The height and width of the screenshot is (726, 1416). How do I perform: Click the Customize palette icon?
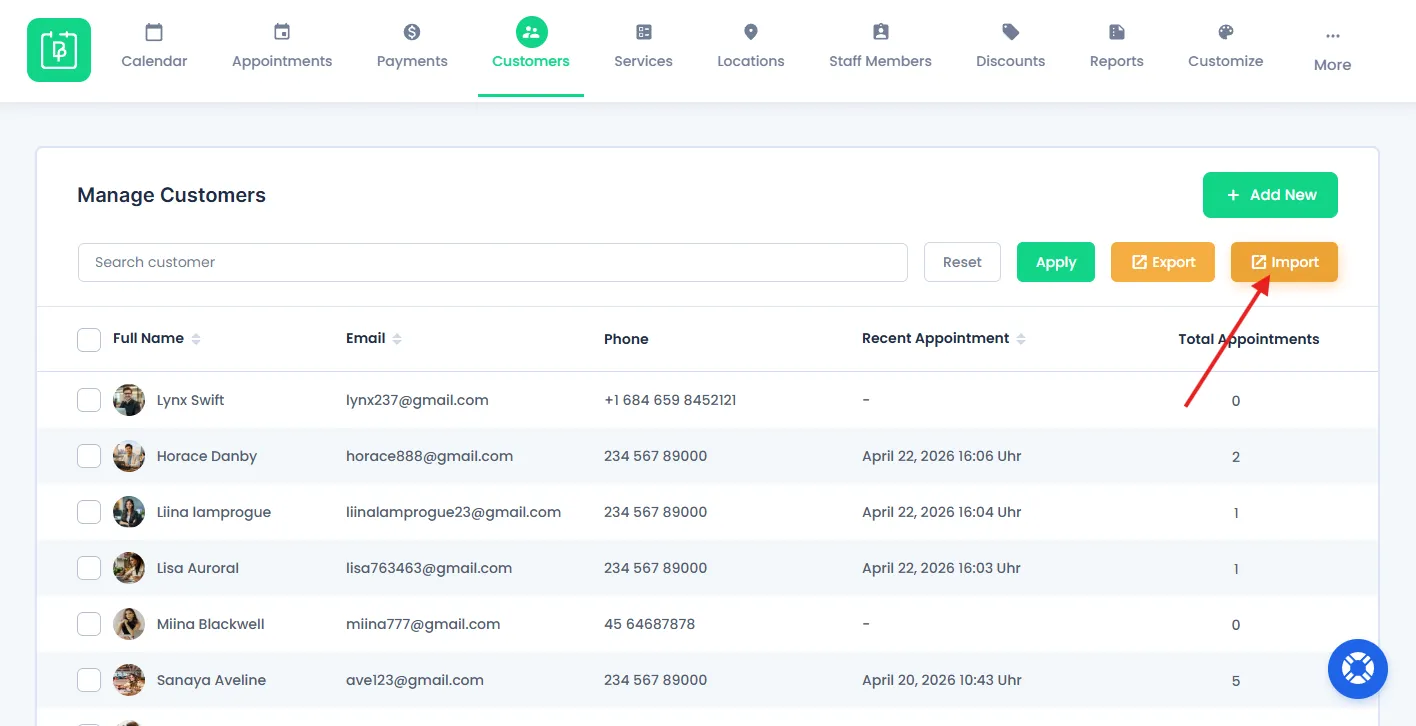click(1226, 32)
